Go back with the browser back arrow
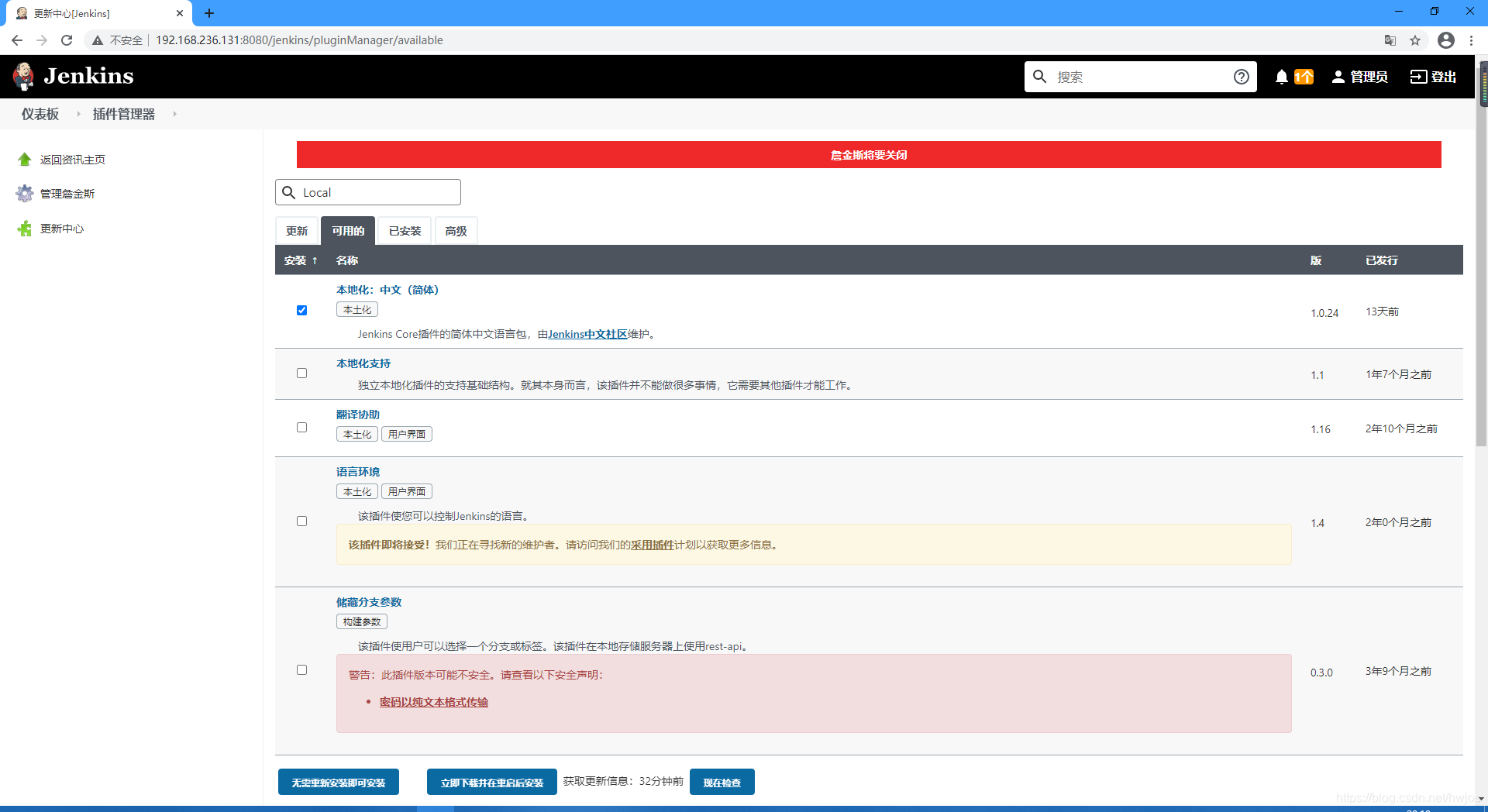The image size is (1488, 812). pyautogui.click(x=17, y=40)
